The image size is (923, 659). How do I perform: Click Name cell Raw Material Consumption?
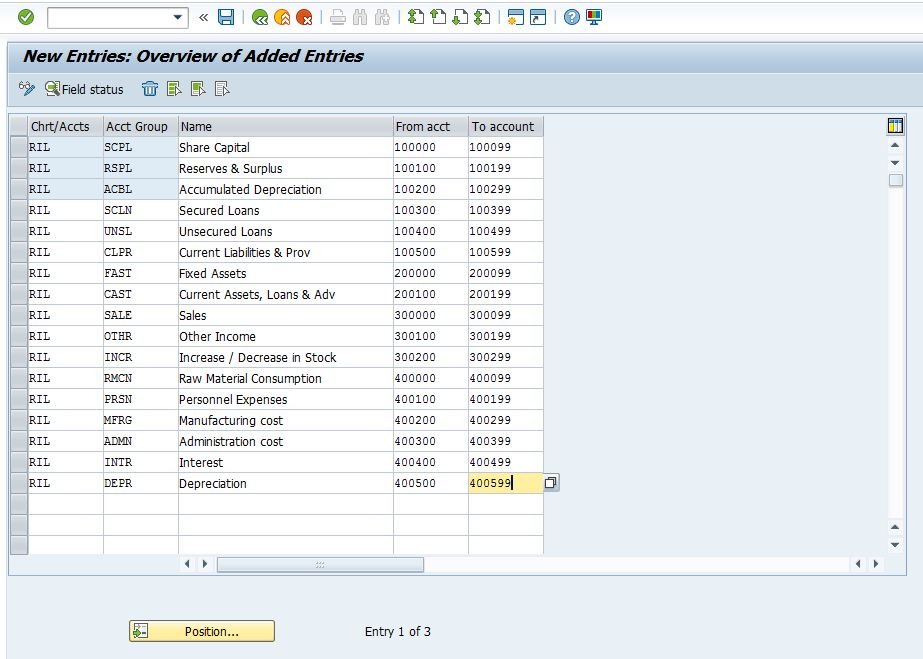(285, 378)
